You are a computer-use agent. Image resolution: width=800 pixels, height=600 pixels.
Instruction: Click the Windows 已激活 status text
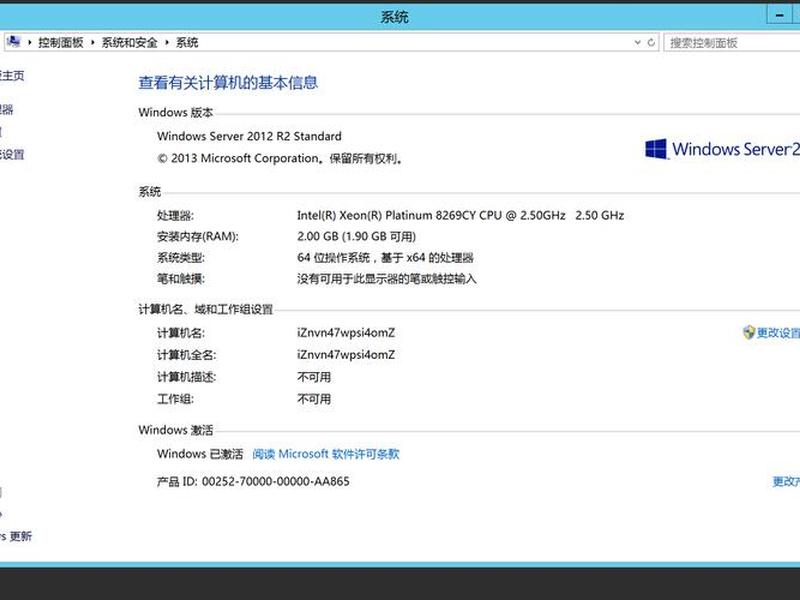tap(200, 454)
